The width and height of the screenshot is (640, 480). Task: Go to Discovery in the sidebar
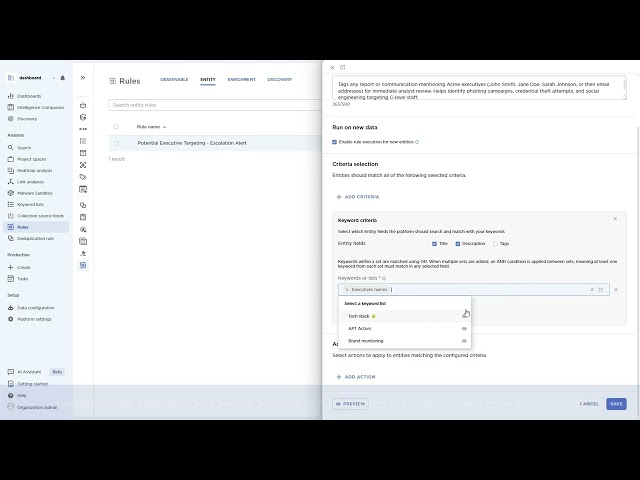coord(22,119)
